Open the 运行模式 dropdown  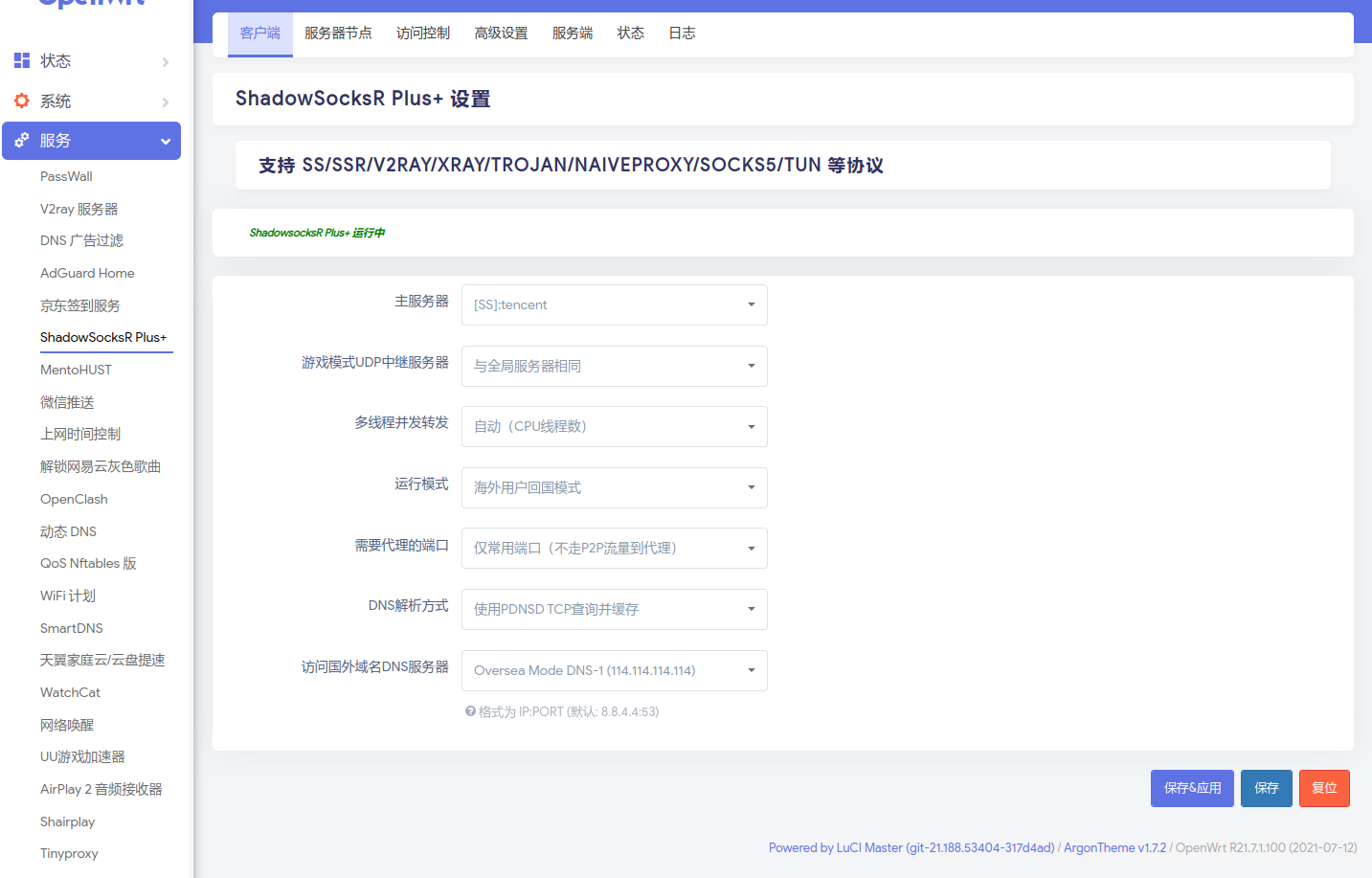[x=614, y=487]
